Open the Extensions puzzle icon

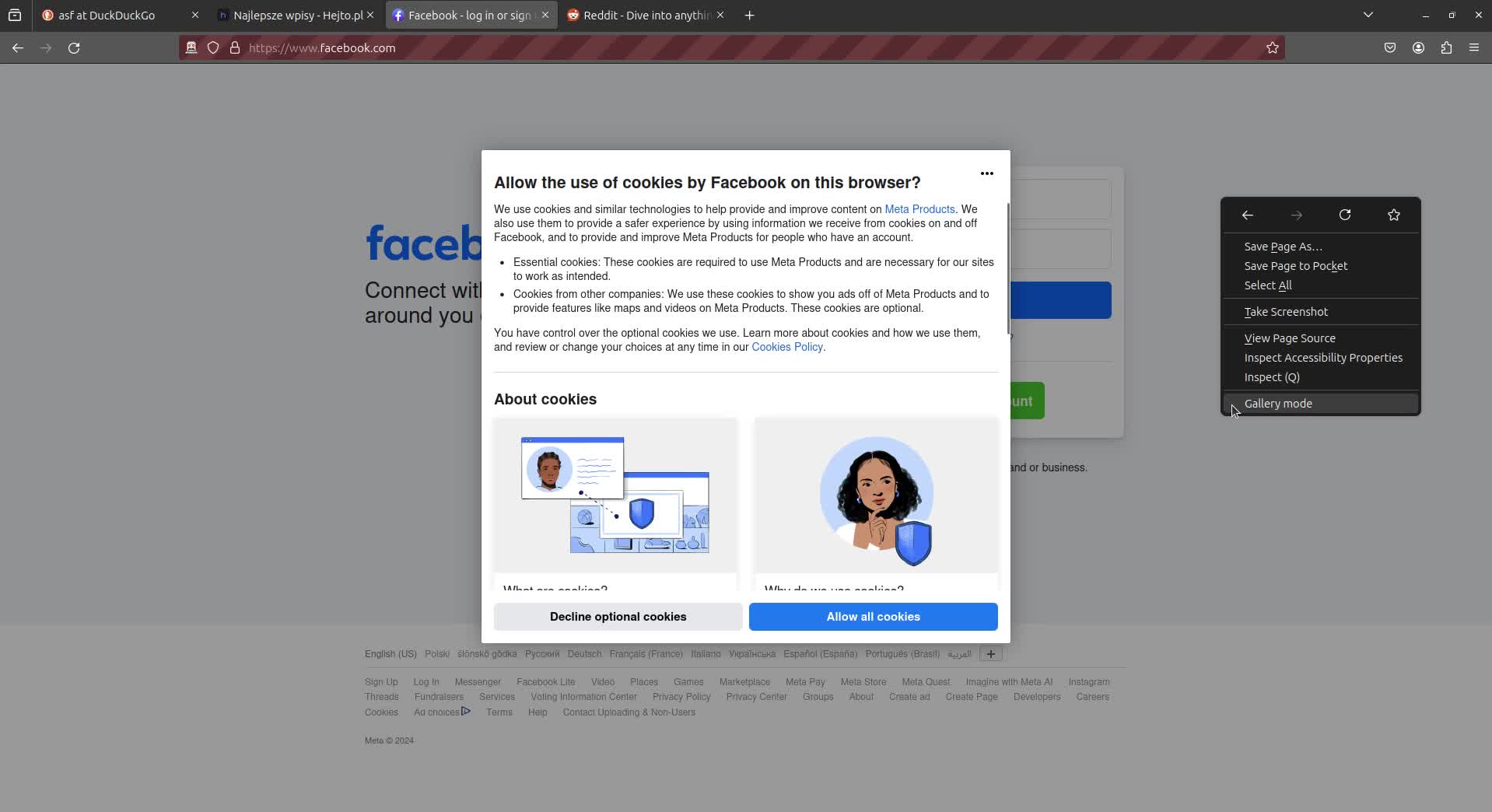(x=1446, y=48)
